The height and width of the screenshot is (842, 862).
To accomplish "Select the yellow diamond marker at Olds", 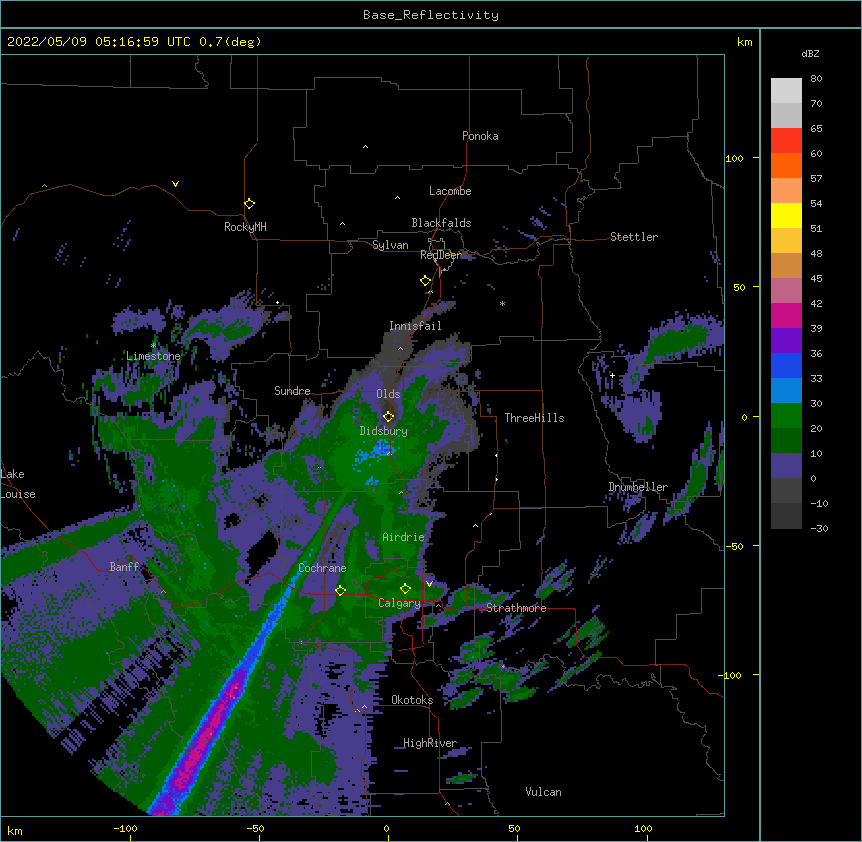I will coord(388,417).
